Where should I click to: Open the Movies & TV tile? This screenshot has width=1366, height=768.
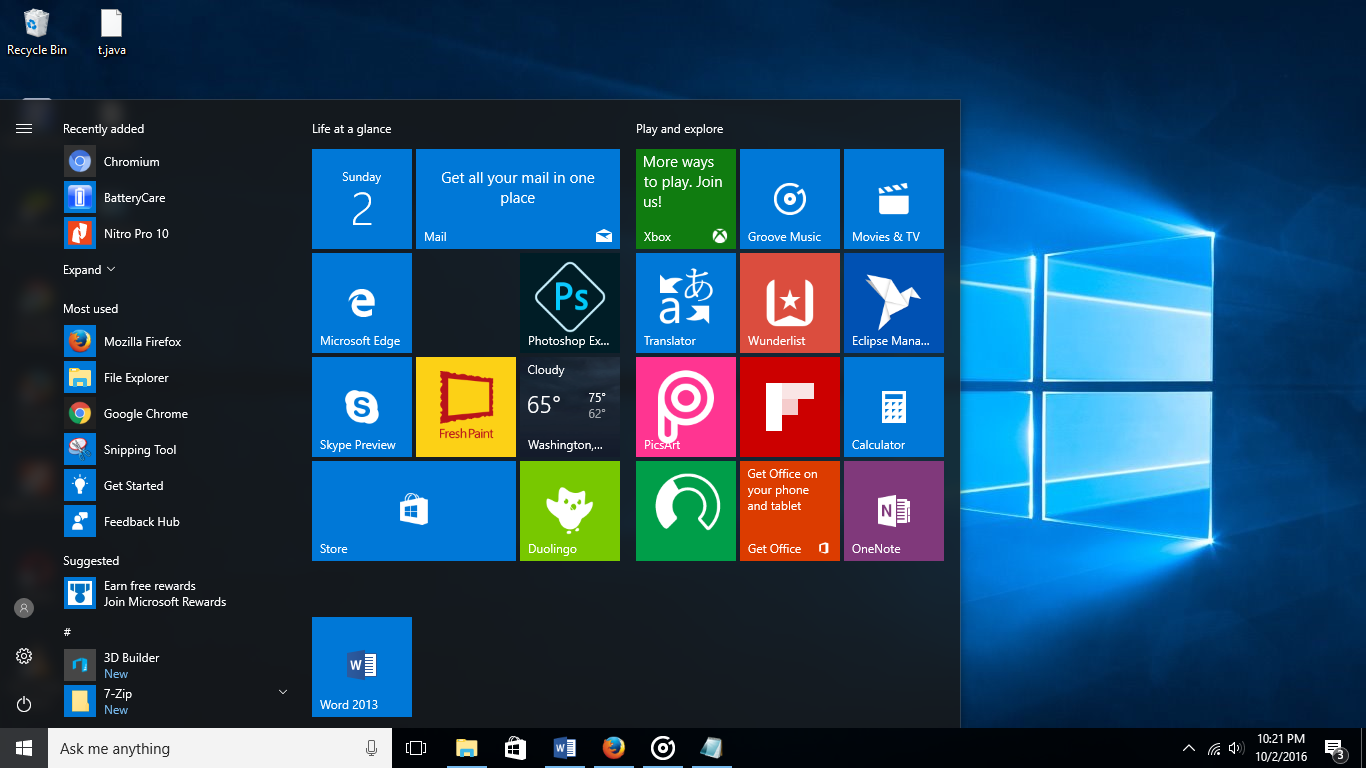pos(894,199)
